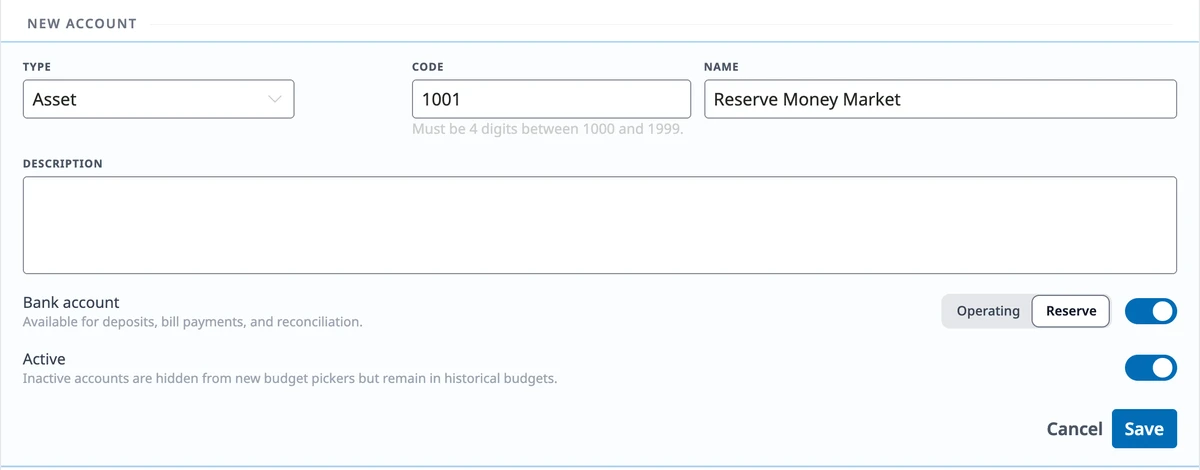Click the Description field label

63,163
